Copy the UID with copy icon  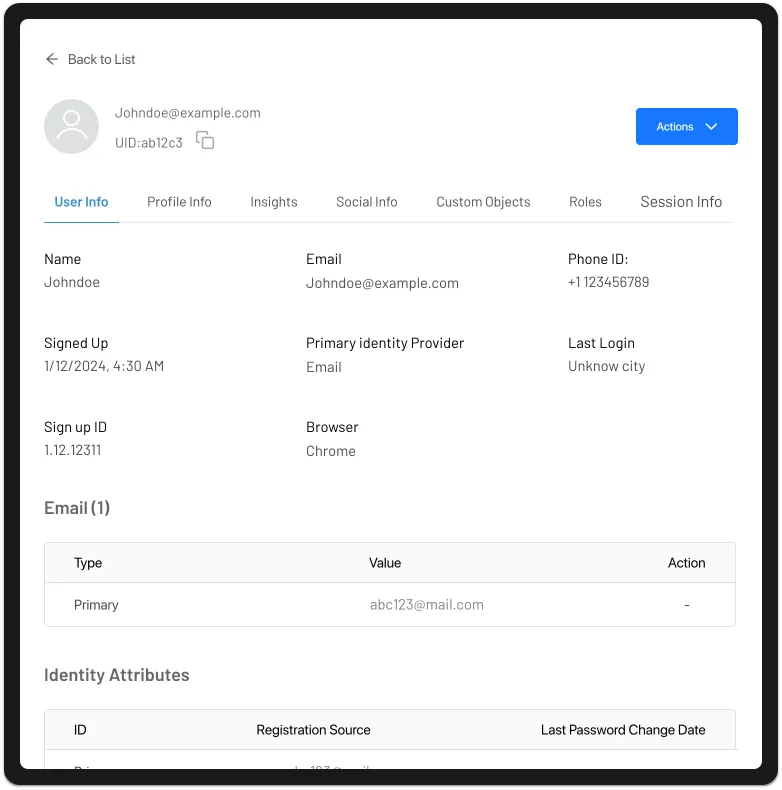205,141
